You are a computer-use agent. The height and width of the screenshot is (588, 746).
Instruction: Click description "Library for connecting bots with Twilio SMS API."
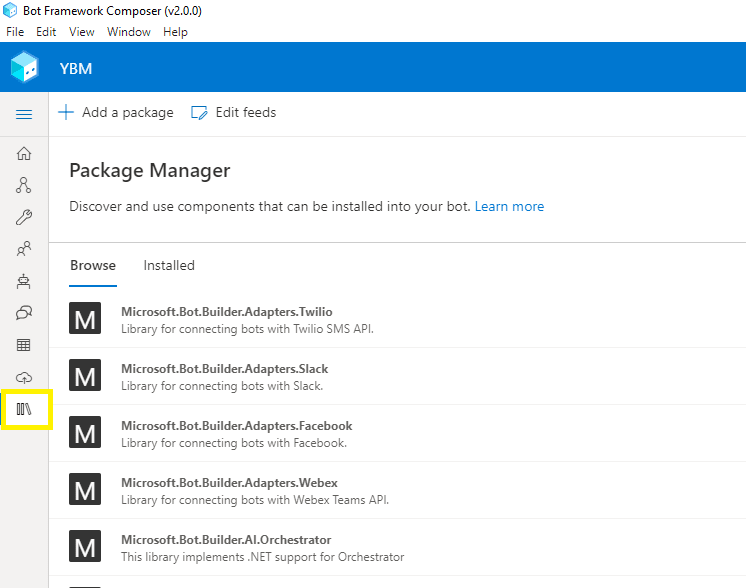point(247,329)
